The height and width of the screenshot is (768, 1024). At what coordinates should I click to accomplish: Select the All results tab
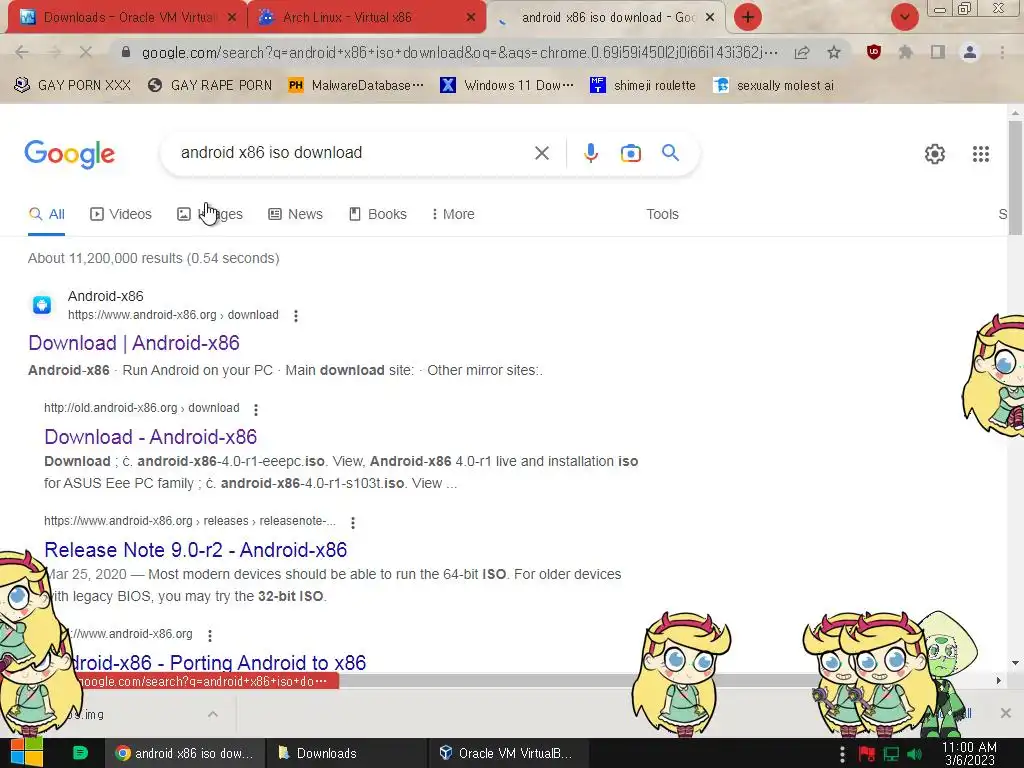click(x=46, y=214)
